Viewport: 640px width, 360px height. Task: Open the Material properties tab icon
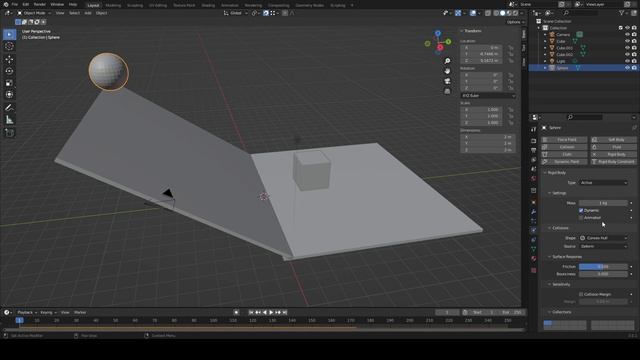tap(533, 258)
